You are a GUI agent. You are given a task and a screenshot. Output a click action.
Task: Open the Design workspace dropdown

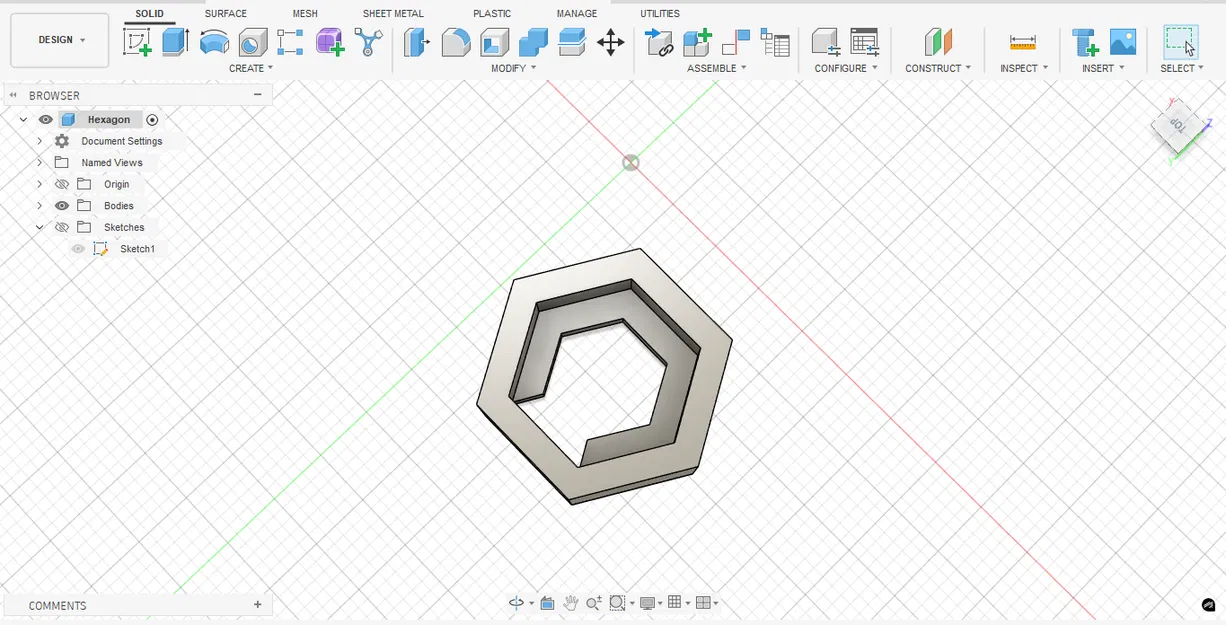click(60, 40)
